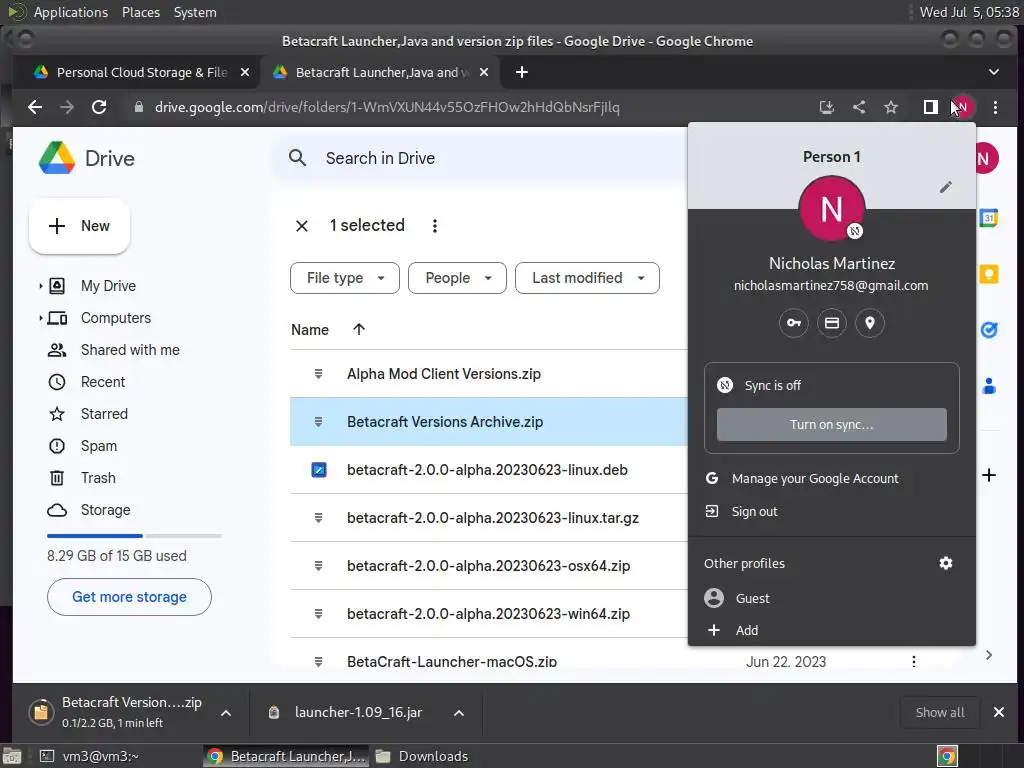Open more actions for BetaCraft-Launcher-macOS.zip
This screenshot has width=1024, height=768.
(x=914, y=662)
